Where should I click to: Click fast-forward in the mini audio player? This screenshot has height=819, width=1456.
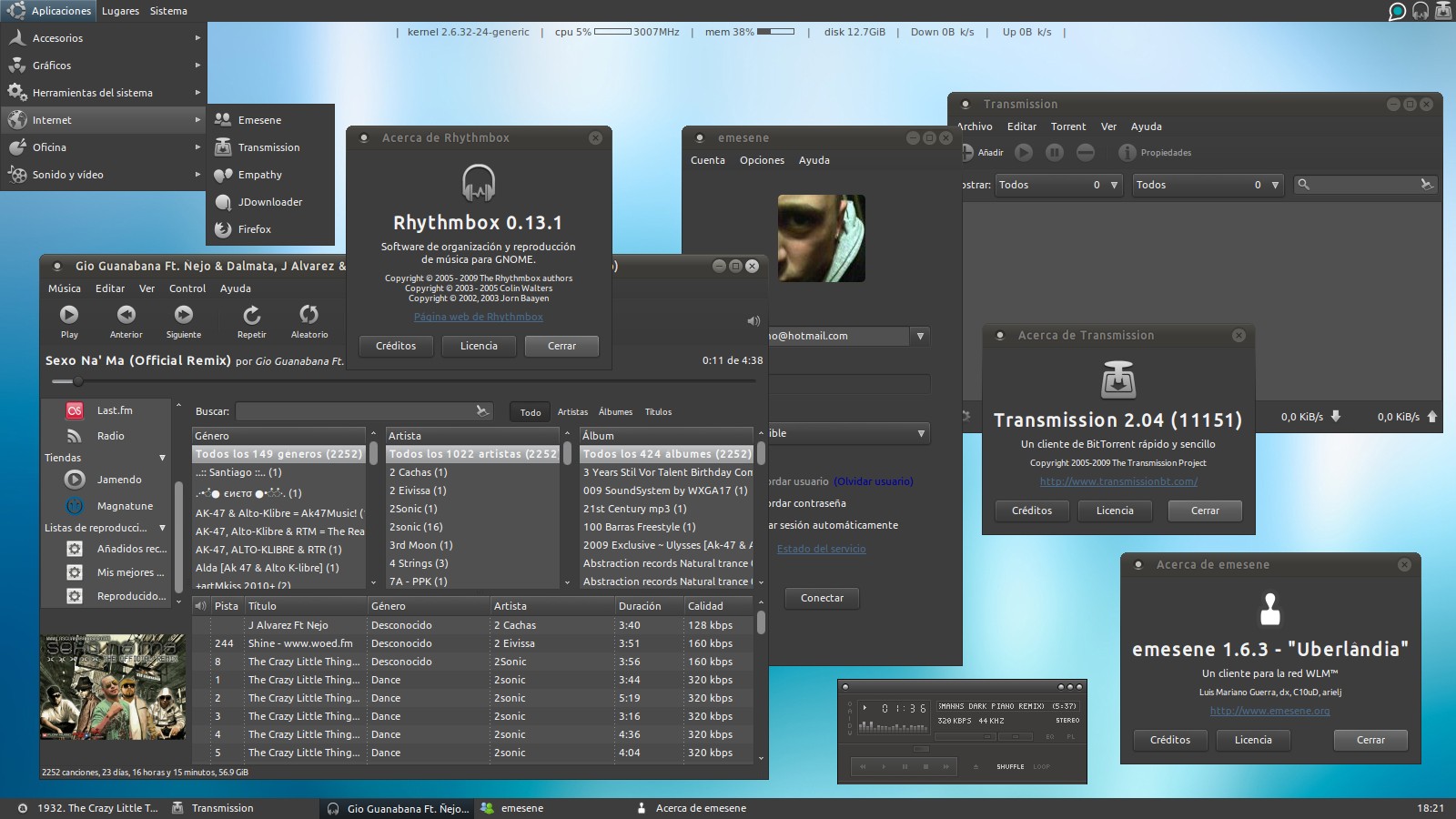[x=946, y=766]
